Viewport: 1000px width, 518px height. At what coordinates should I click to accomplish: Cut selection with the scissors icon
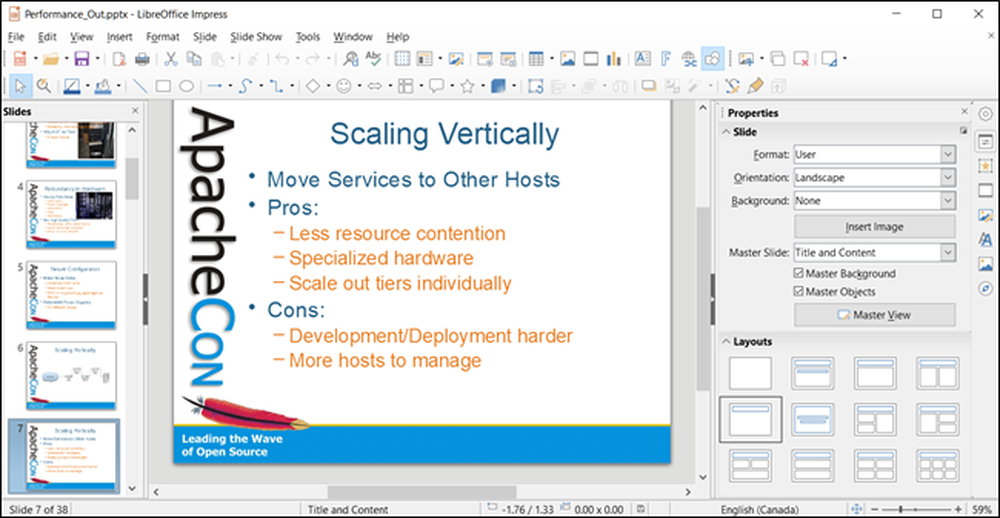click(x=171, y=59)
